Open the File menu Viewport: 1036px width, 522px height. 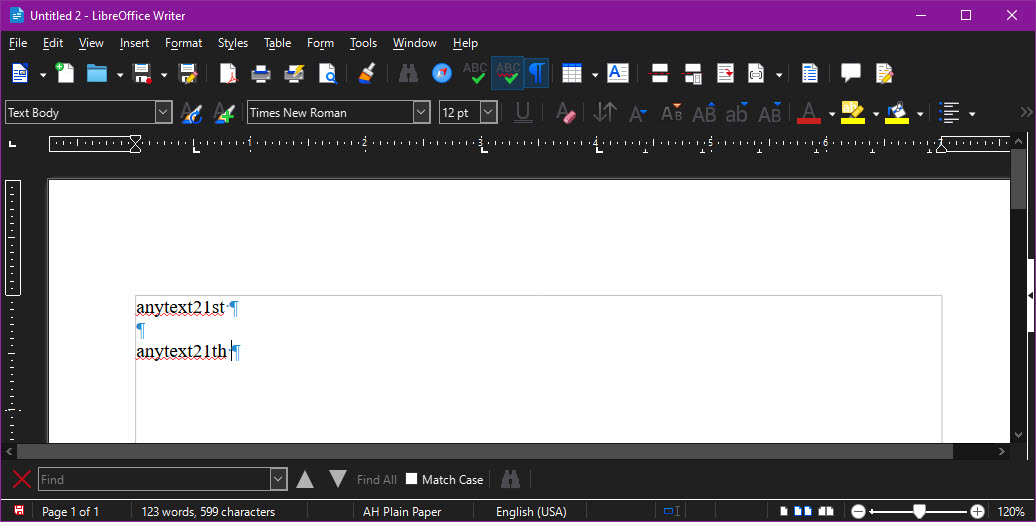pos(18,43)
